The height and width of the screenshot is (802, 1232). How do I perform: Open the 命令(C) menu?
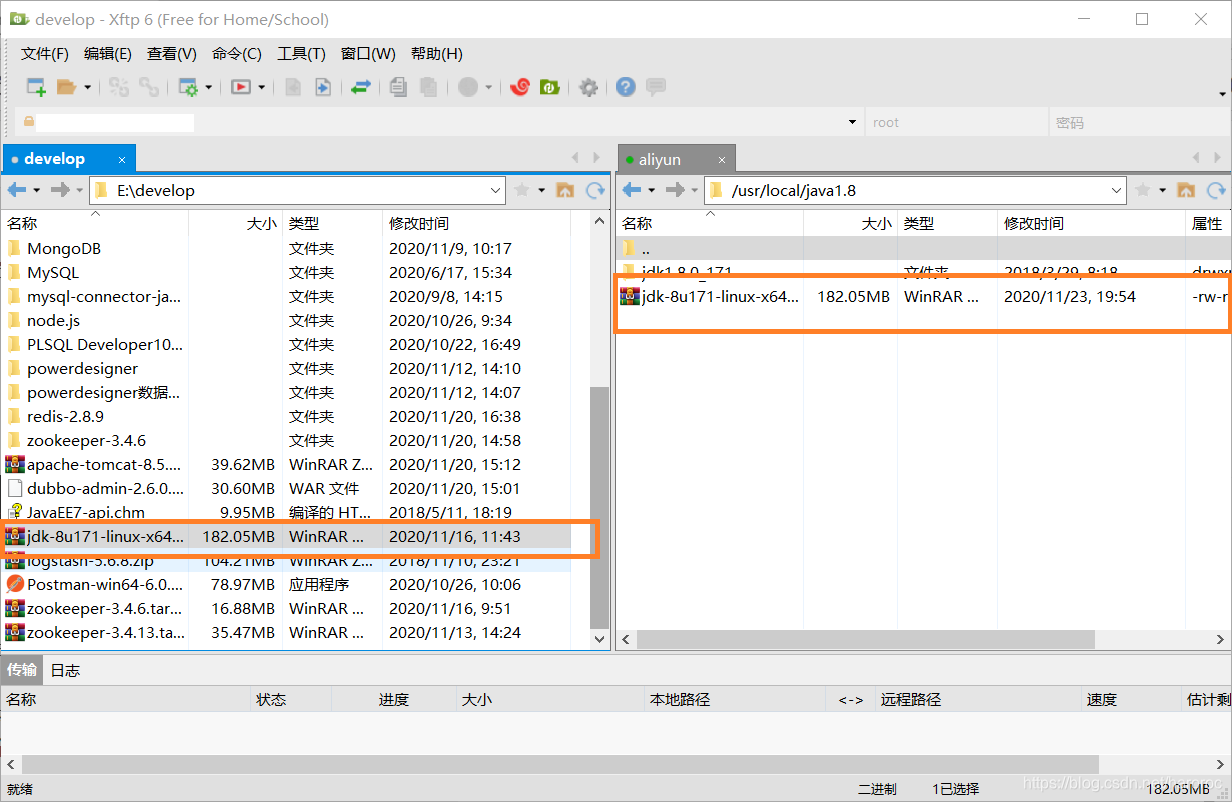[237, 54]
